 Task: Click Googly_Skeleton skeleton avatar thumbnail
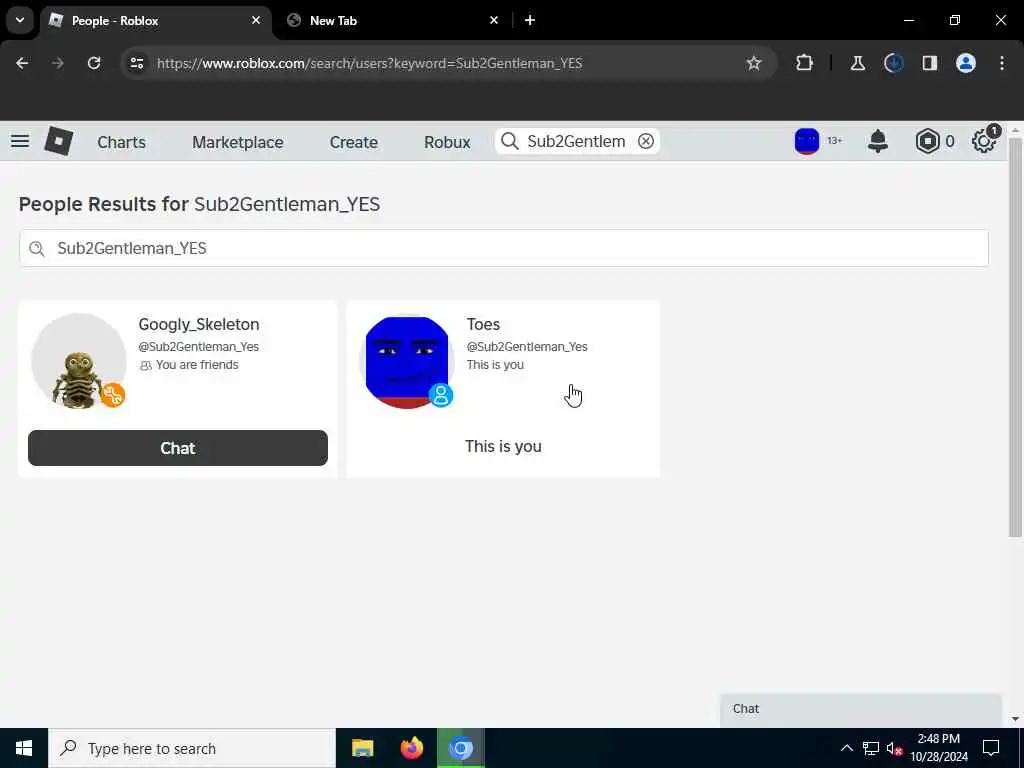coord(78,360)
